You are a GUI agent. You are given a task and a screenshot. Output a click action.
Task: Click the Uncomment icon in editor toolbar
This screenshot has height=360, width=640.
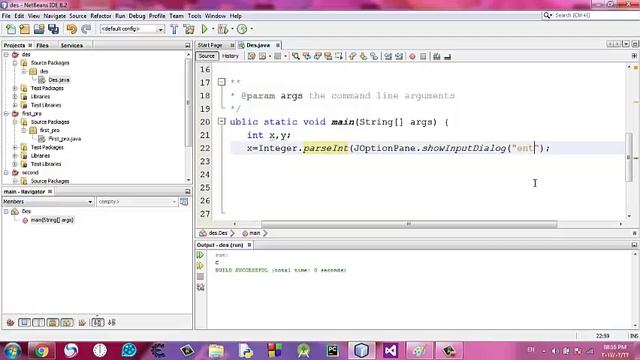(x=448, y=56)
